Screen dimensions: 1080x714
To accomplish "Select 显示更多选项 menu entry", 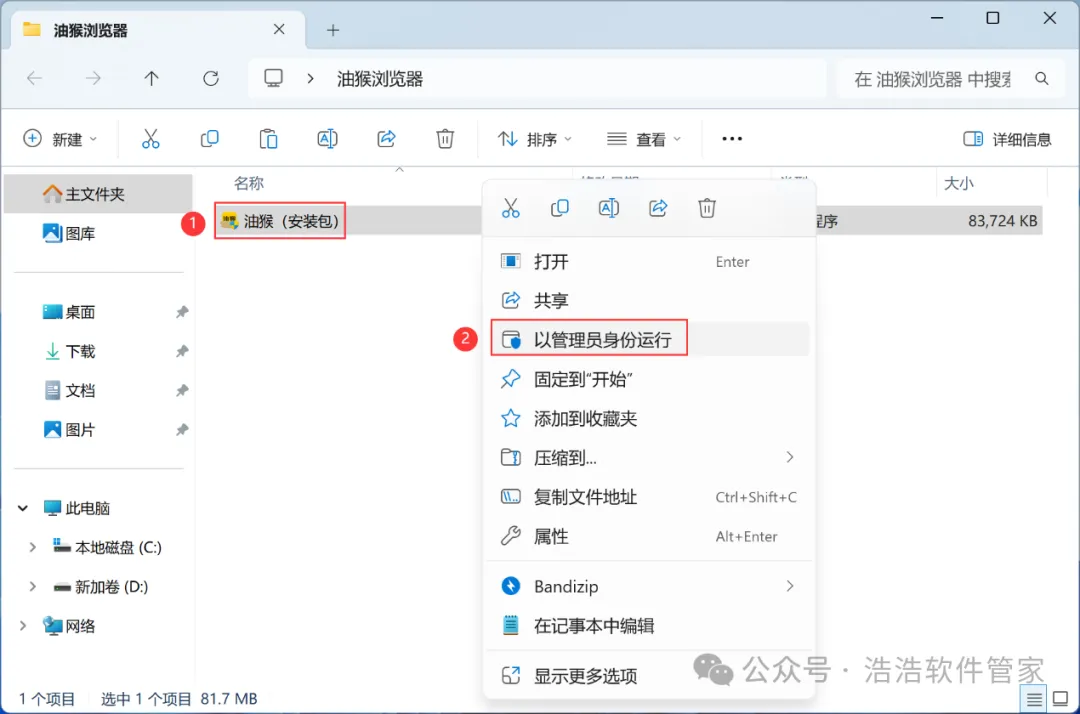I will [649, 675].
